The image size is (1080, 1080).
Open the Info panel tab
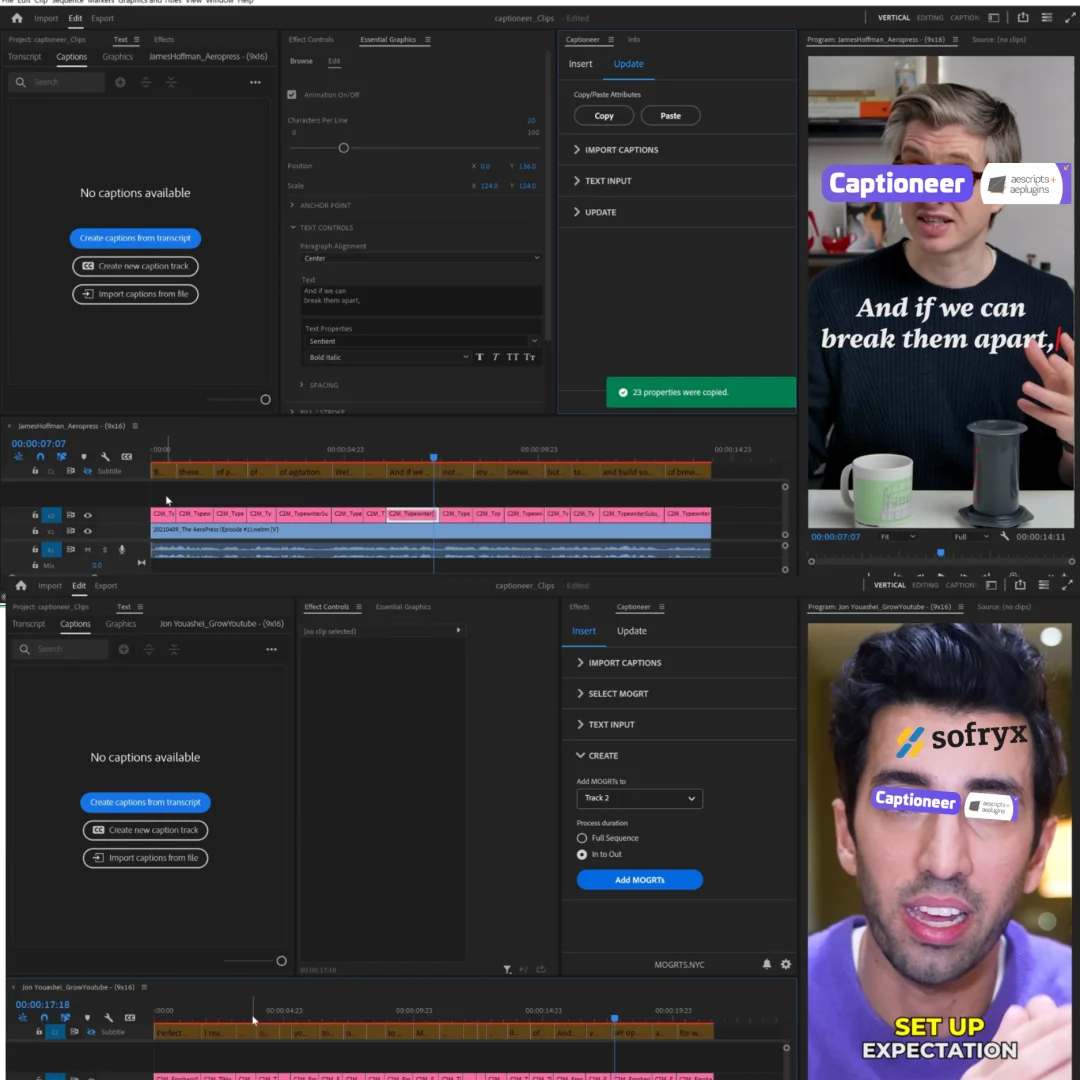click(634, 40)
